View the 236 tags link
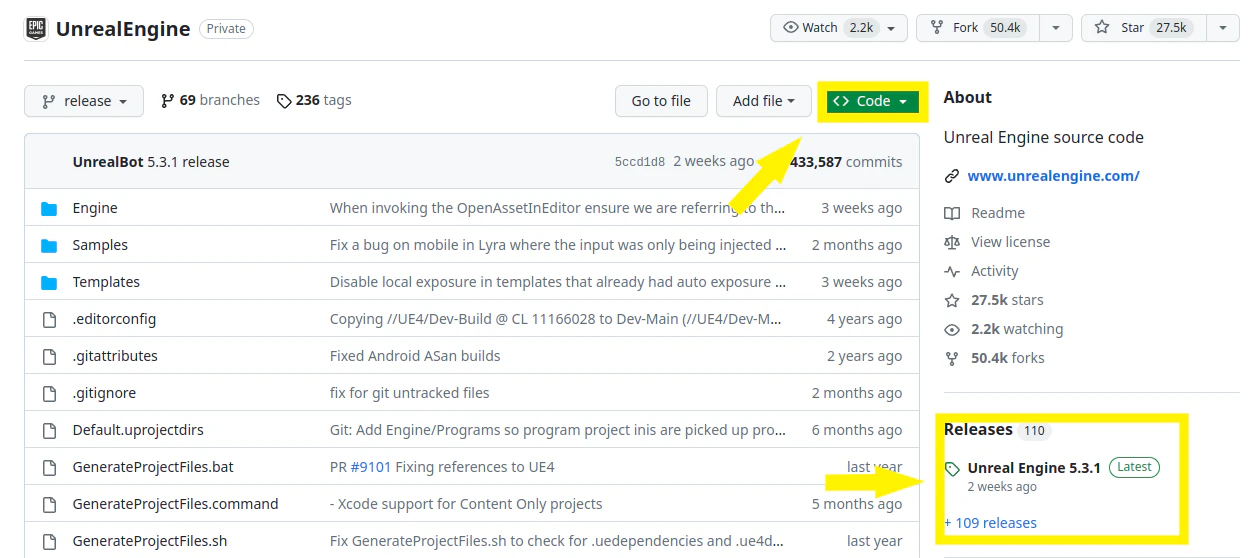Image resolution: width=1256 pixels, height=558 pixels. (314, 100)
